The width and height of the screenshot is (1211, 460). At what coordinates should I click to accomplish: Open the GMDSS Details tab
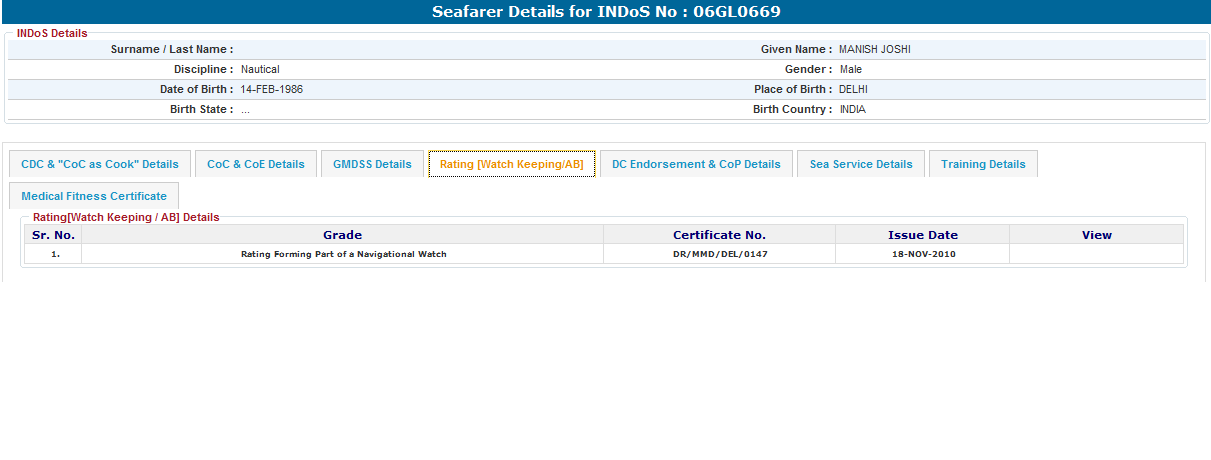[372, 164]
